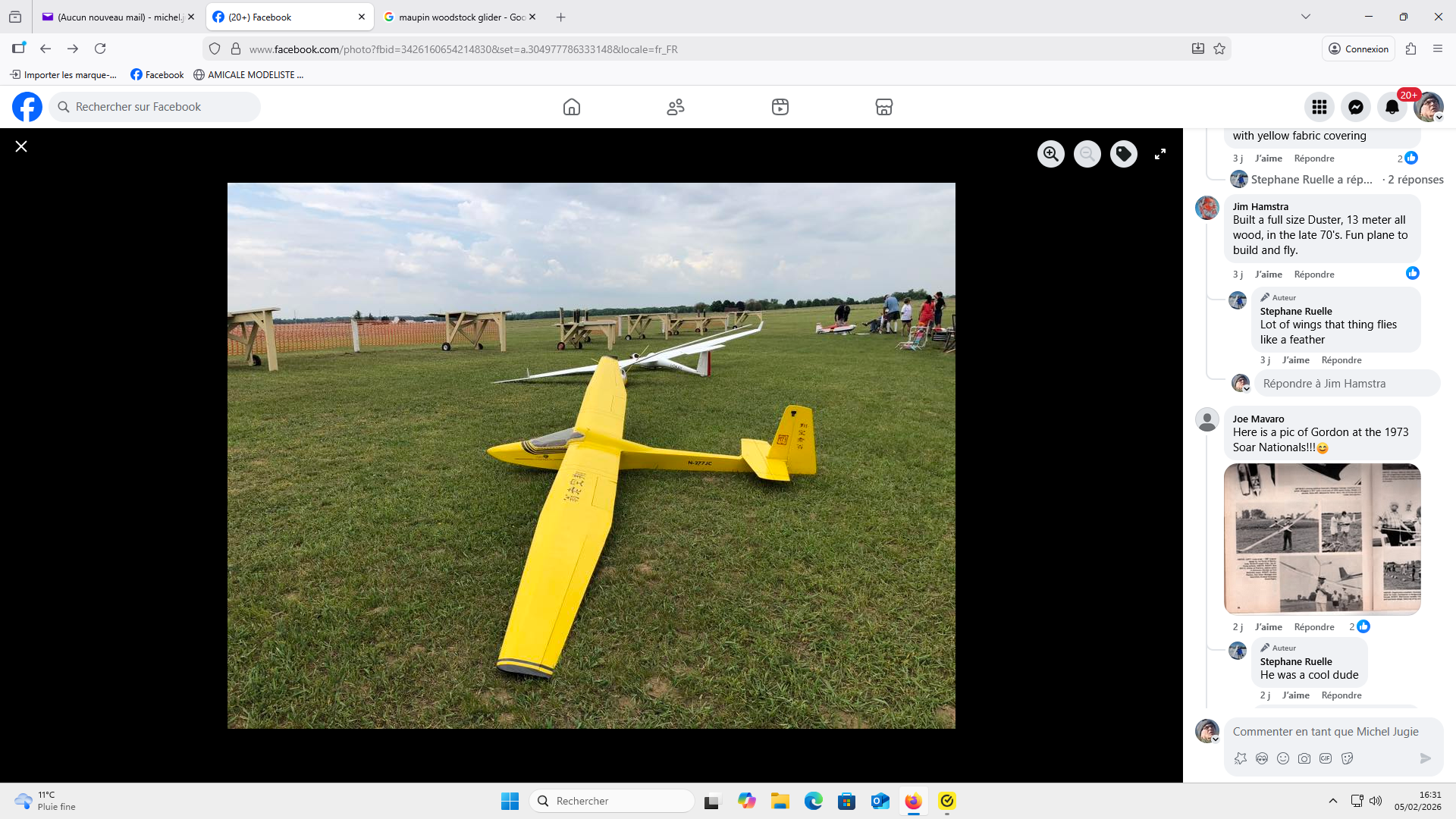
Task: Like Jim Hamstra's comment
Action: coord(1268,275)
